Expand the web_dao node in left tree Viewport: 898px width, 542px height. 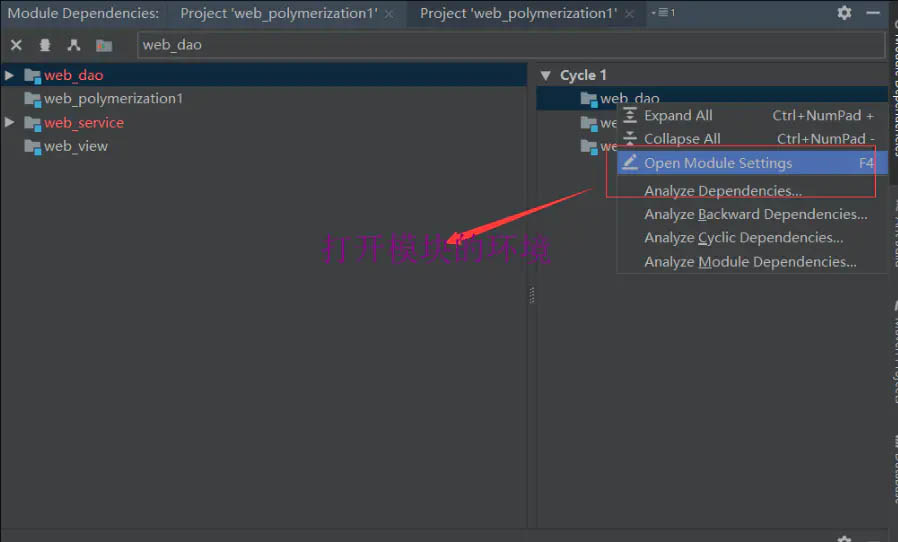9,75
